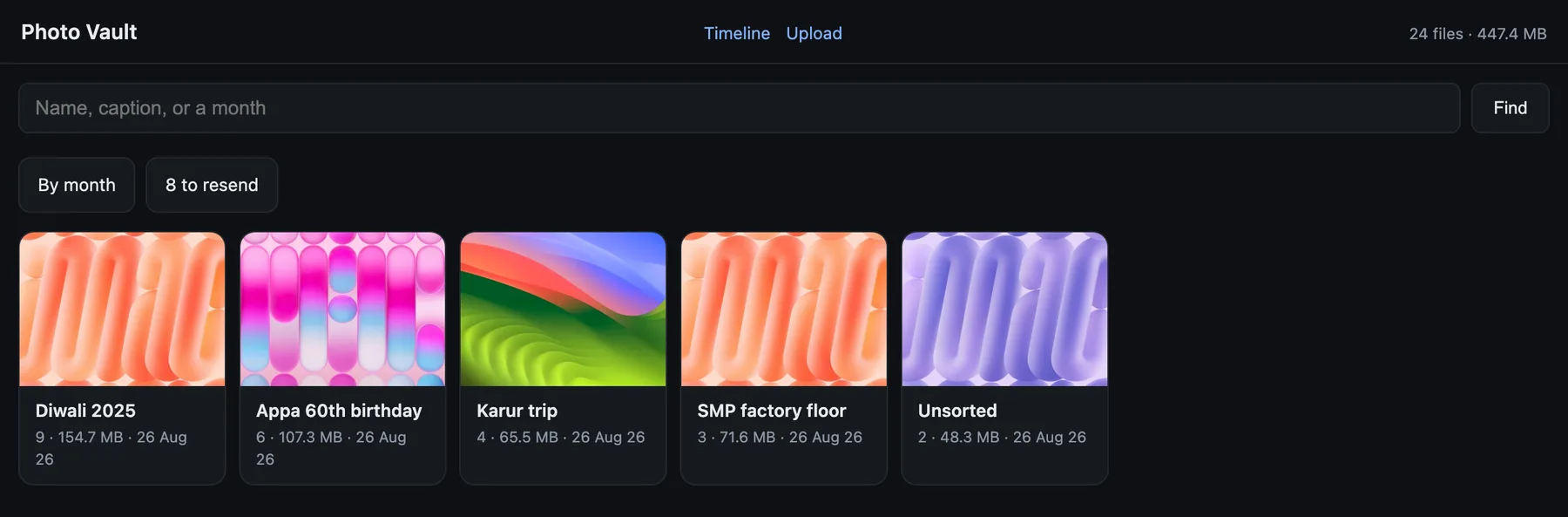Click the 24 files storage summary
Viewport: 1568px width, 517px height.
pyautogui.click(x=1477, y=34)
